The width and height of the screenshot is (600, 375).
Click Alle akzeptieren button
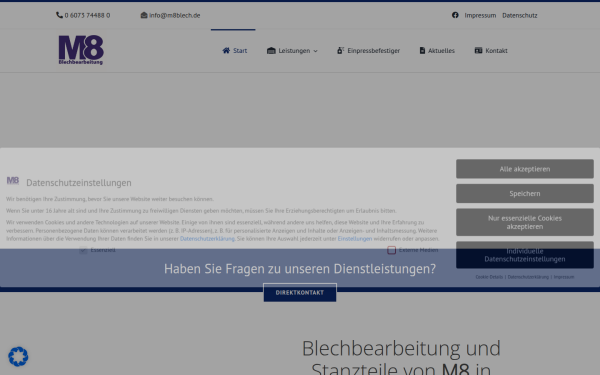(x=525, y=169)
